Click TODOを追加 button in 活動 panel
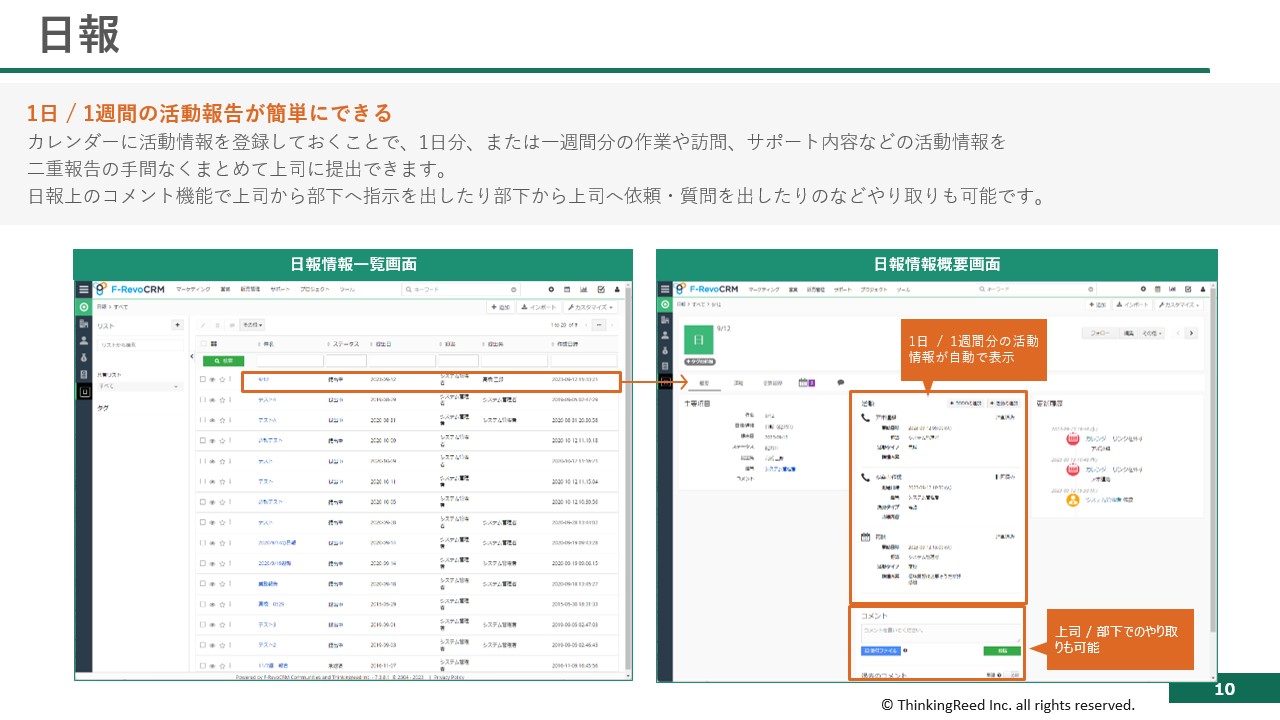The height and width of the screenshot is (720, 1280). coord(966,403)
